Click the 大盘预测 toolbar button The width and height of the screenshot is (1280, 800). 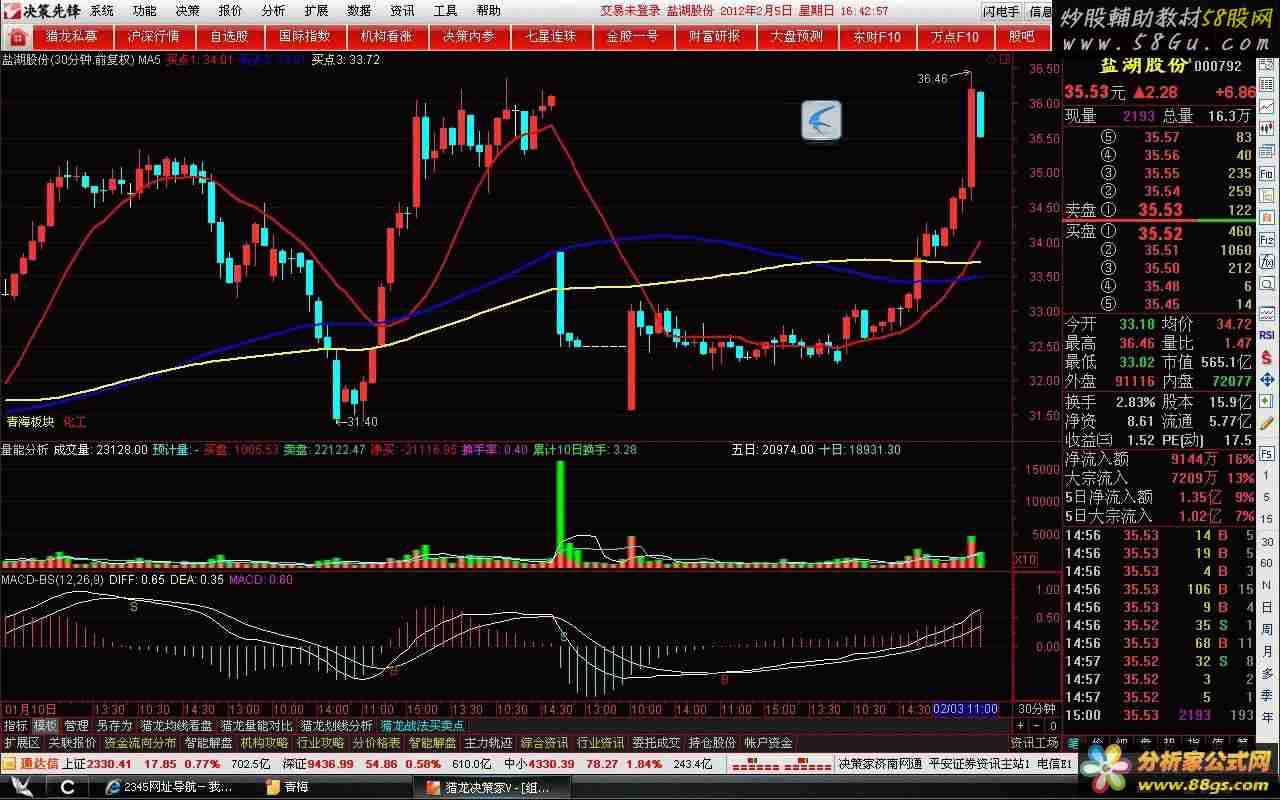(796, 37)
